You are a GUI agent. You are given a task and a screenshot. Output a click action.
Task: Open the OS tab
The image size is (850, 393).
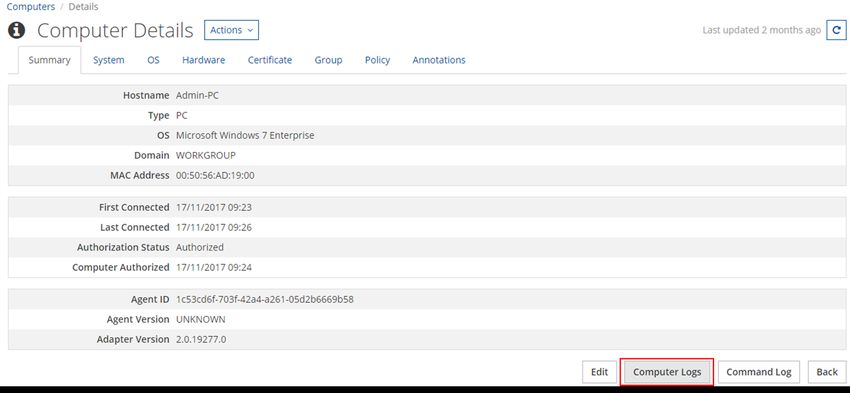click(x=153, y=60)
